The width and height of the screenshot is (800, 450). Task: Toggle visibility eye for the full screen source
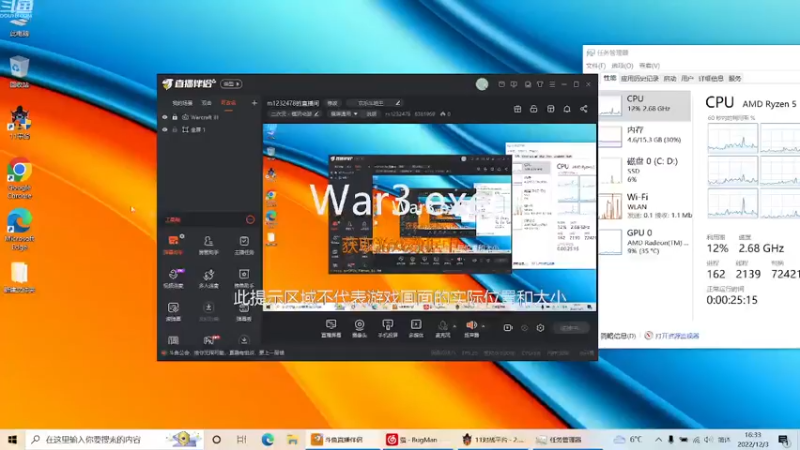165,130
